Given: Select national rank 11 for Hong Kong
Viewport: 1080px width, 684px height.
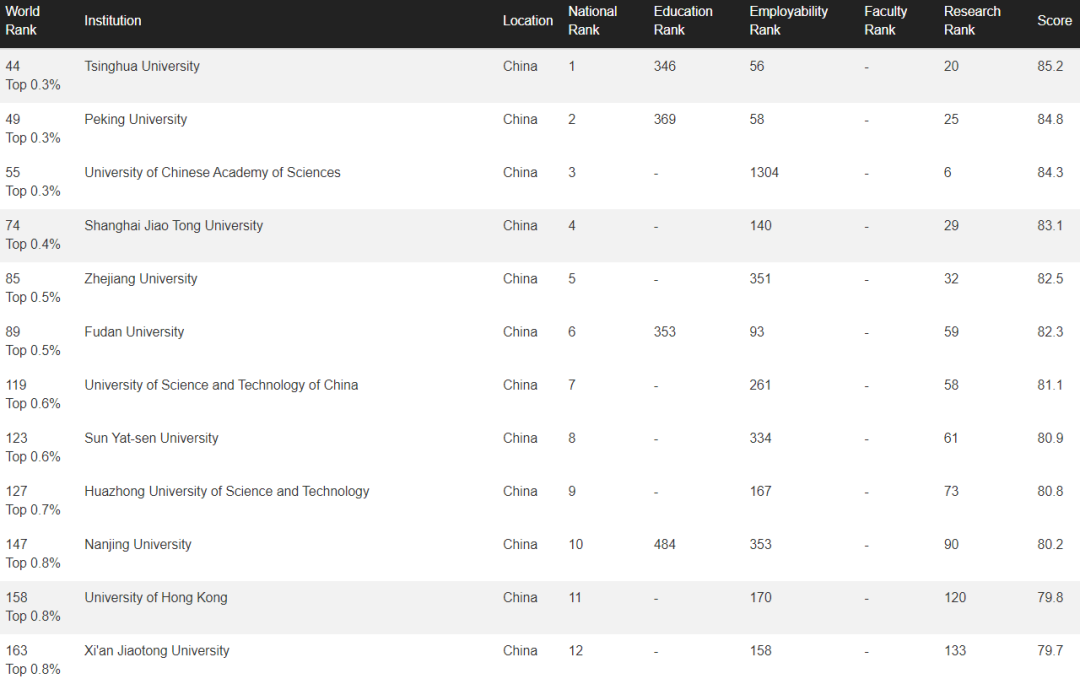Looking at the screenshot, I should (x=575, y=597).
